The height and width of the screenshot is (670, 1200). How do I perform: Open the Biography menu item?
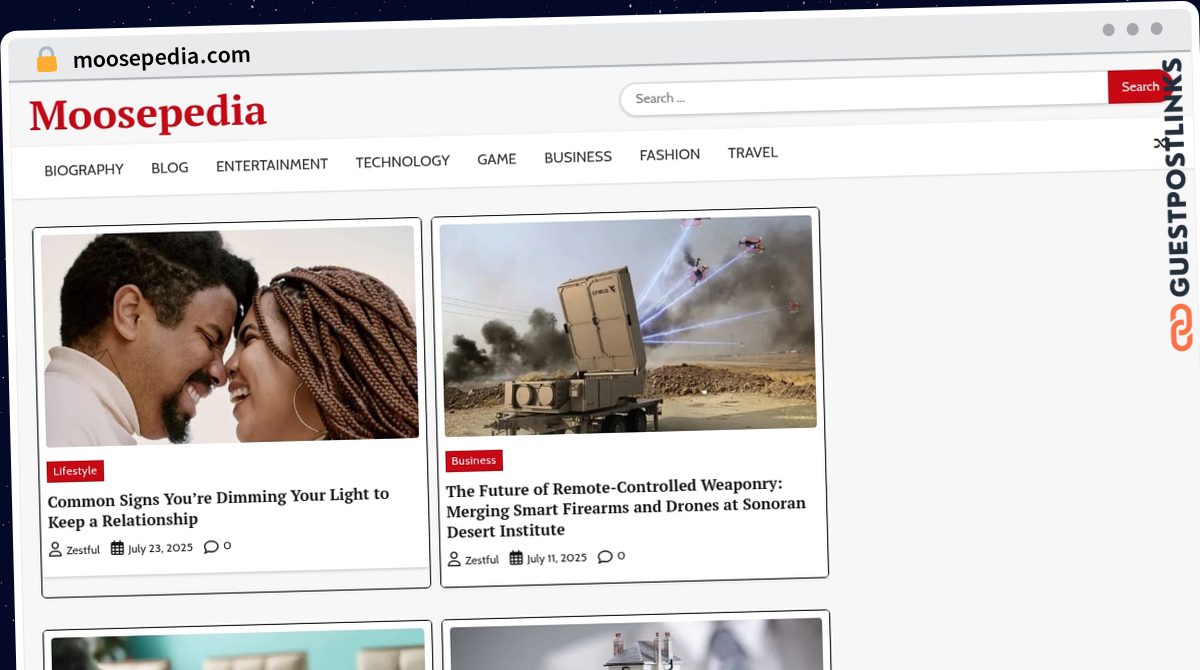[x=84, y=170]
